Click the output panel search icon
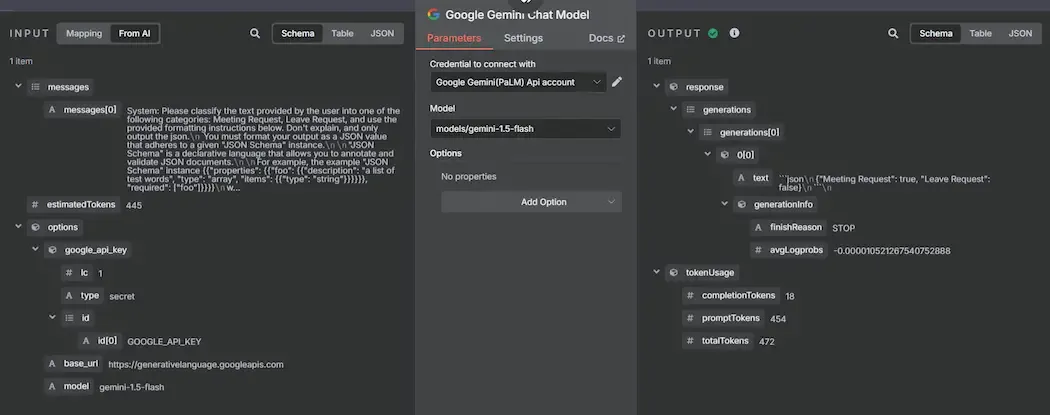The width and height of the screenshot is (1050, 415). pos(893,33)
